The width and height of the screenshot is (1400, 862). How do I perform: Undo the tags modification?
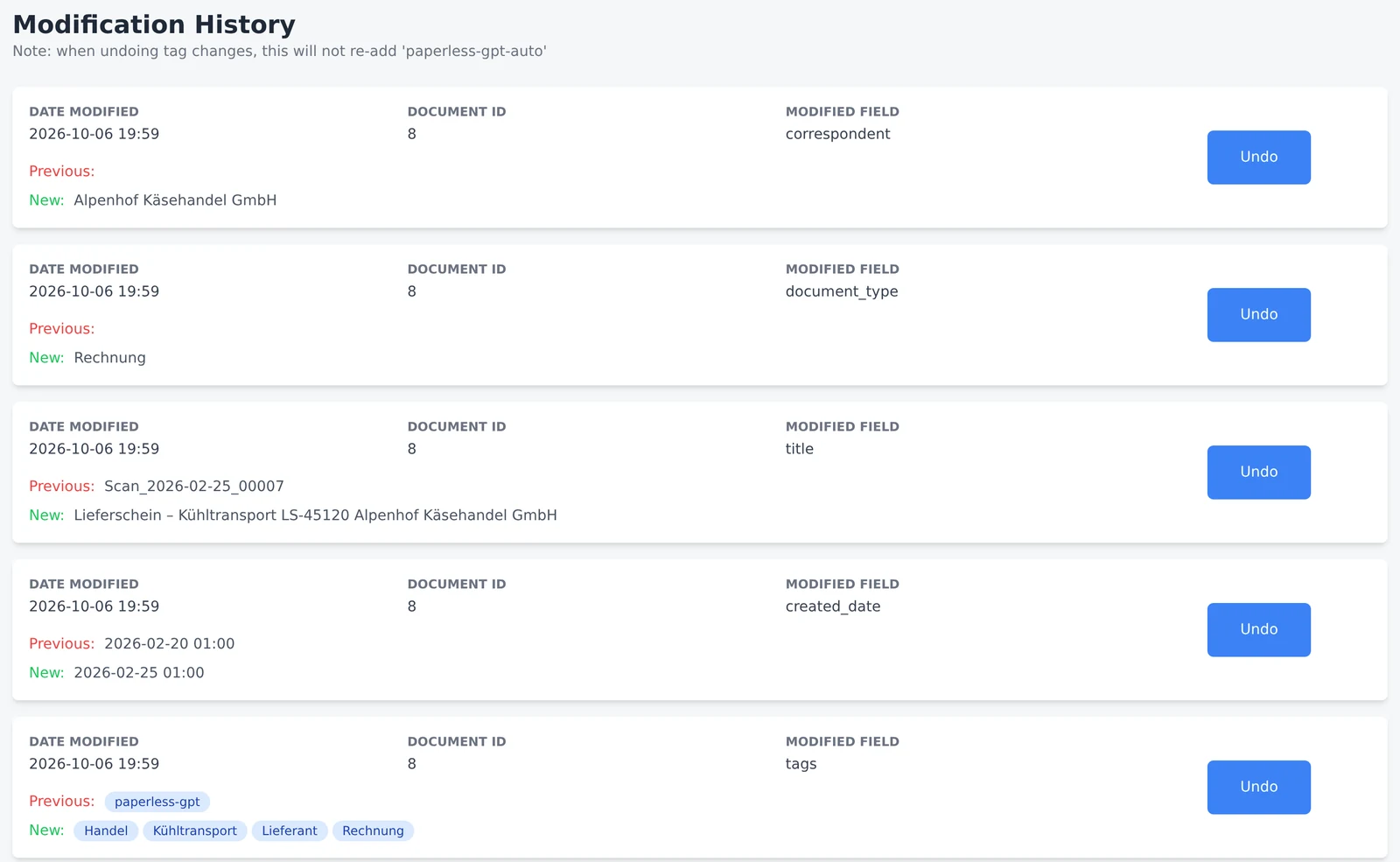pyautogui.click(x=1258, y=788)
